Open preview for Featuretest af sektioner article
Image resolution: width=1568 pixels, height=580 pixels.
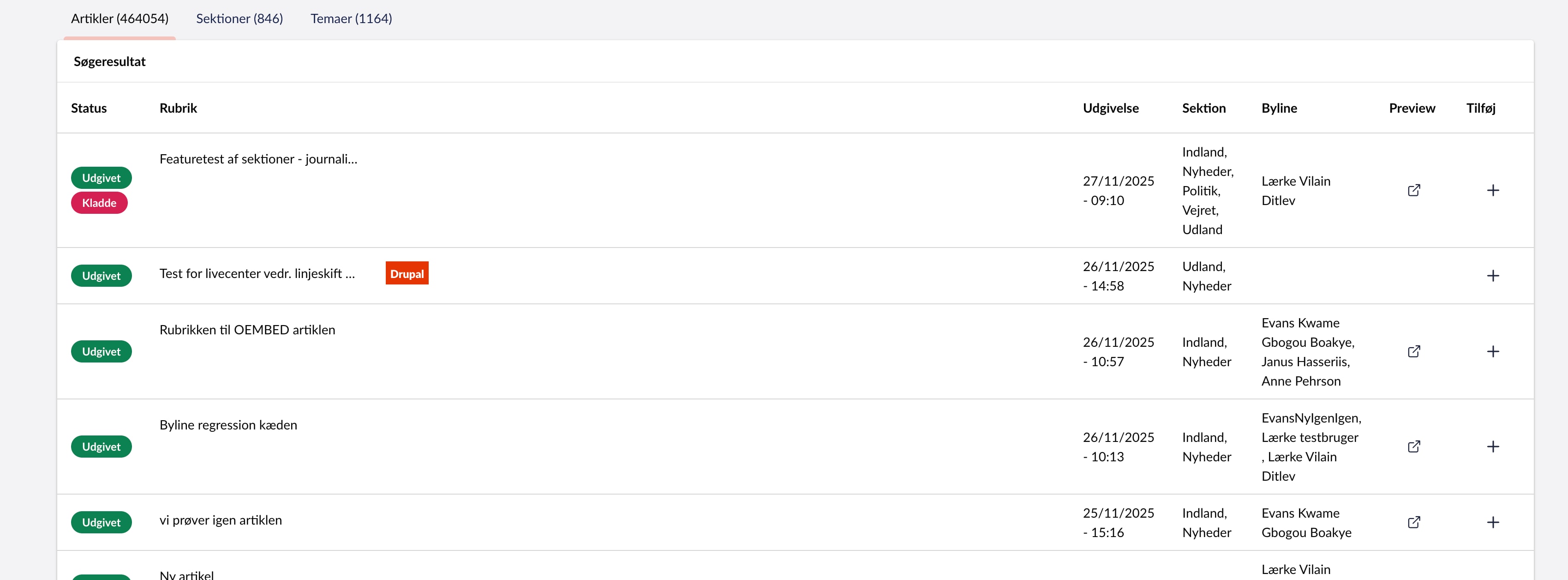[x=1413, y=191]
